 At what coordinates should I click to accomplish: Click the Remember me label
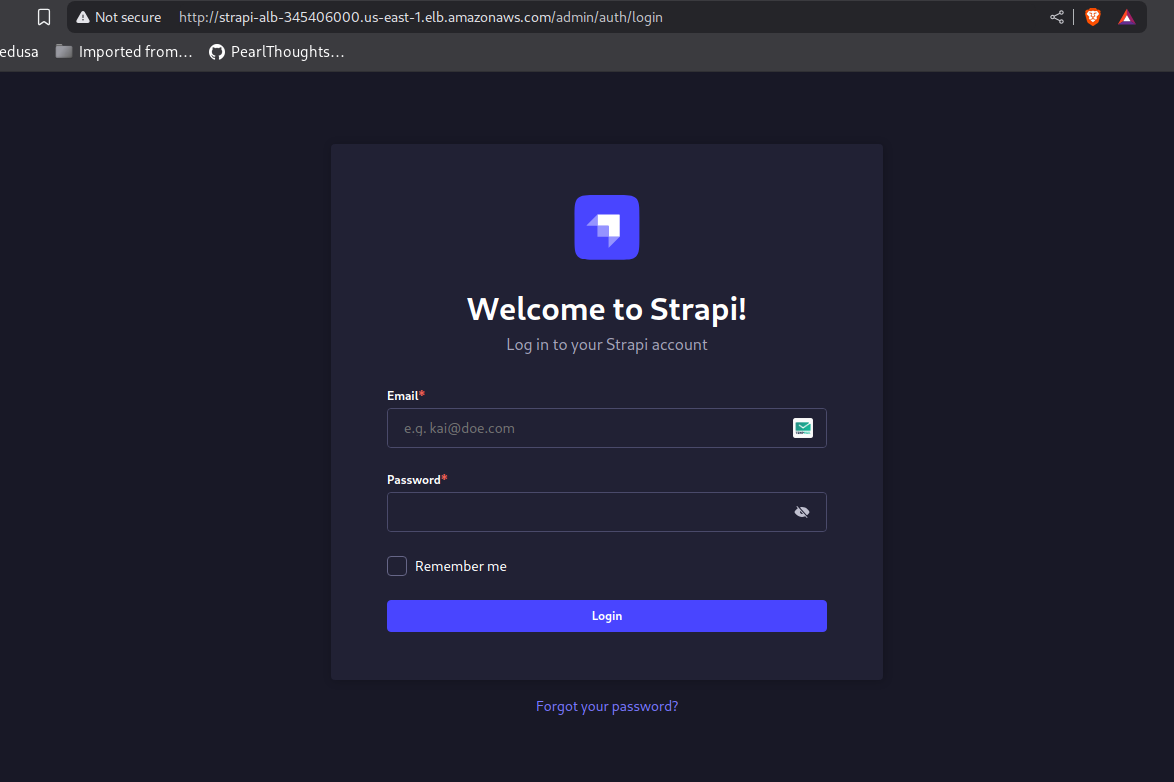click(x=460, y=566)
